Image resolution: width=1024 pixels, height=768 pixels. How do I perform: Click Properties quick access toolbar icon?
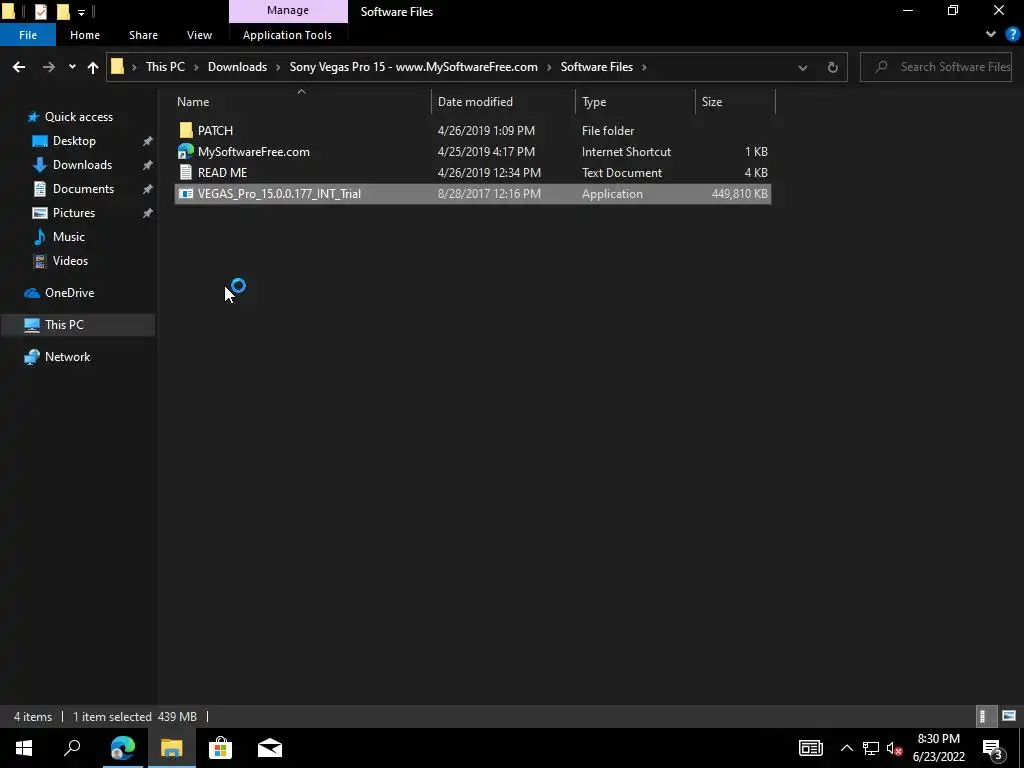40,11
